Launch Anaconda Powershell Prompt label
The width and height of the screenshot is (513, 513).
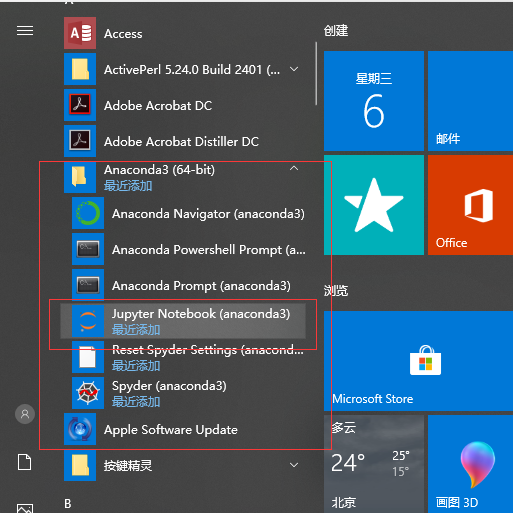tap(209, 250)
